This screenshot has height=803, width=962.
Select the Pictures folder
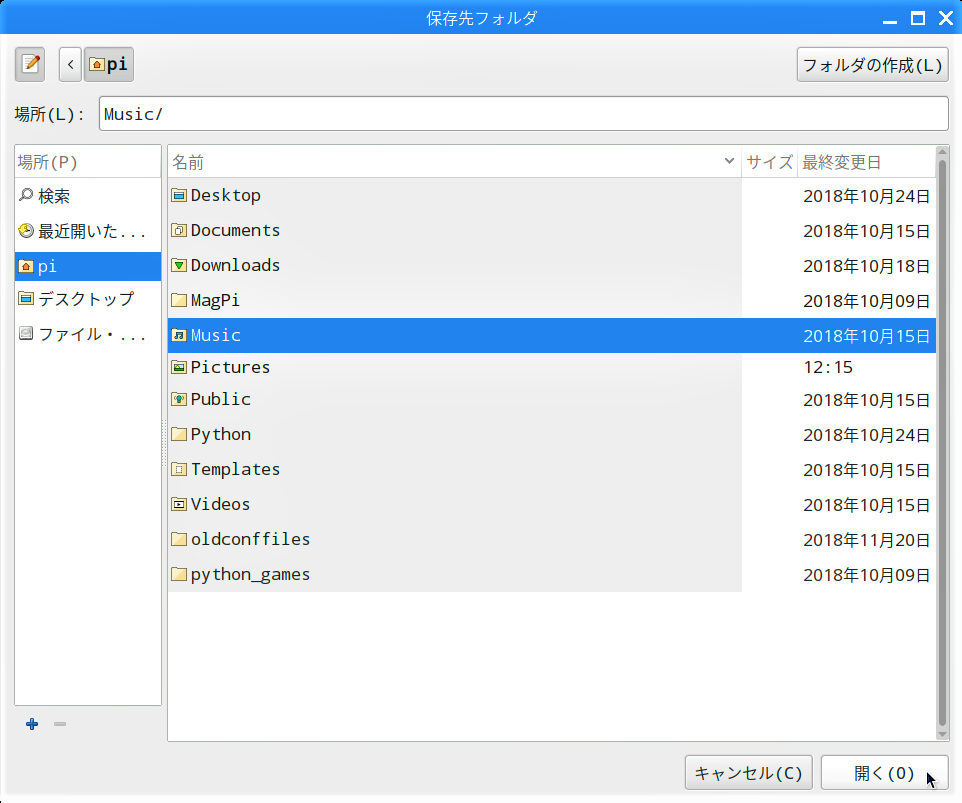pos(230,367)
